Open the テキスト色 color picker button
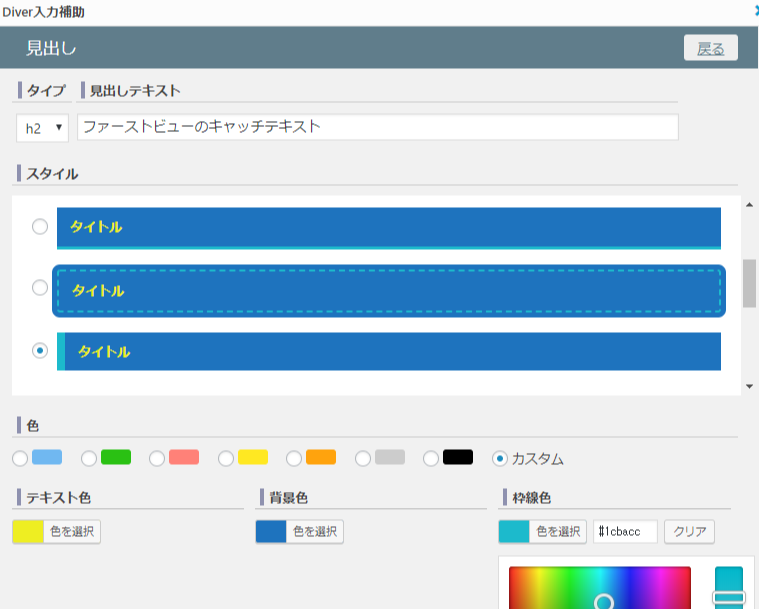Screen dimensions: 759x609 click(x=57, y=532)
